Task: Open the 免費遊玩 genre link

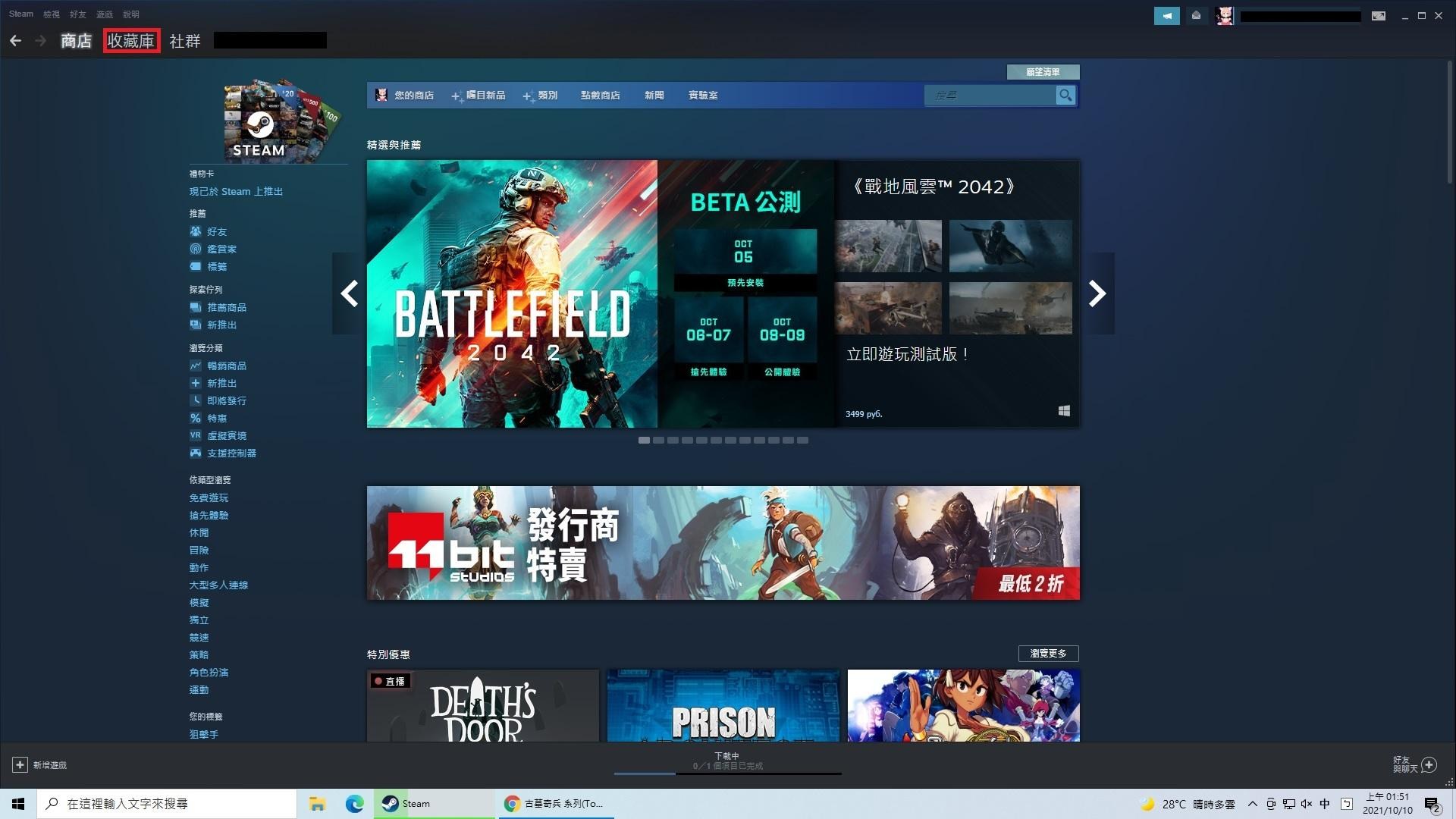Action: (x=209, y=498)
